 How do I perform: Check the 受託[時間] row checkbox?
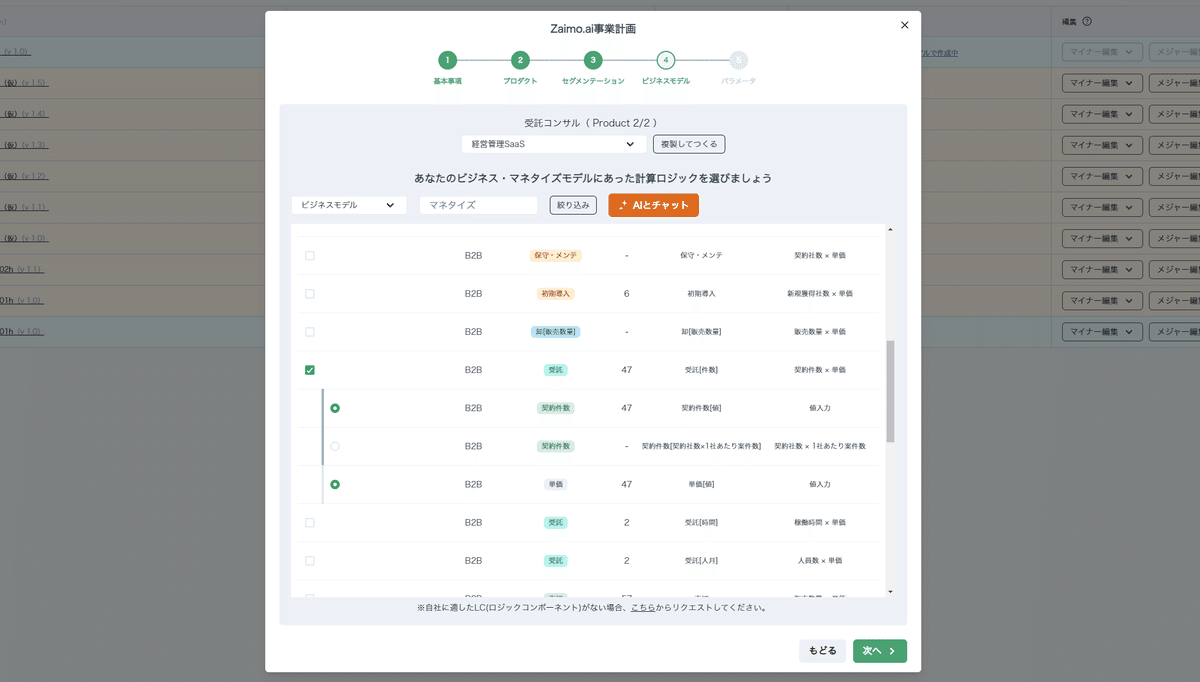[x=310, y=522]
